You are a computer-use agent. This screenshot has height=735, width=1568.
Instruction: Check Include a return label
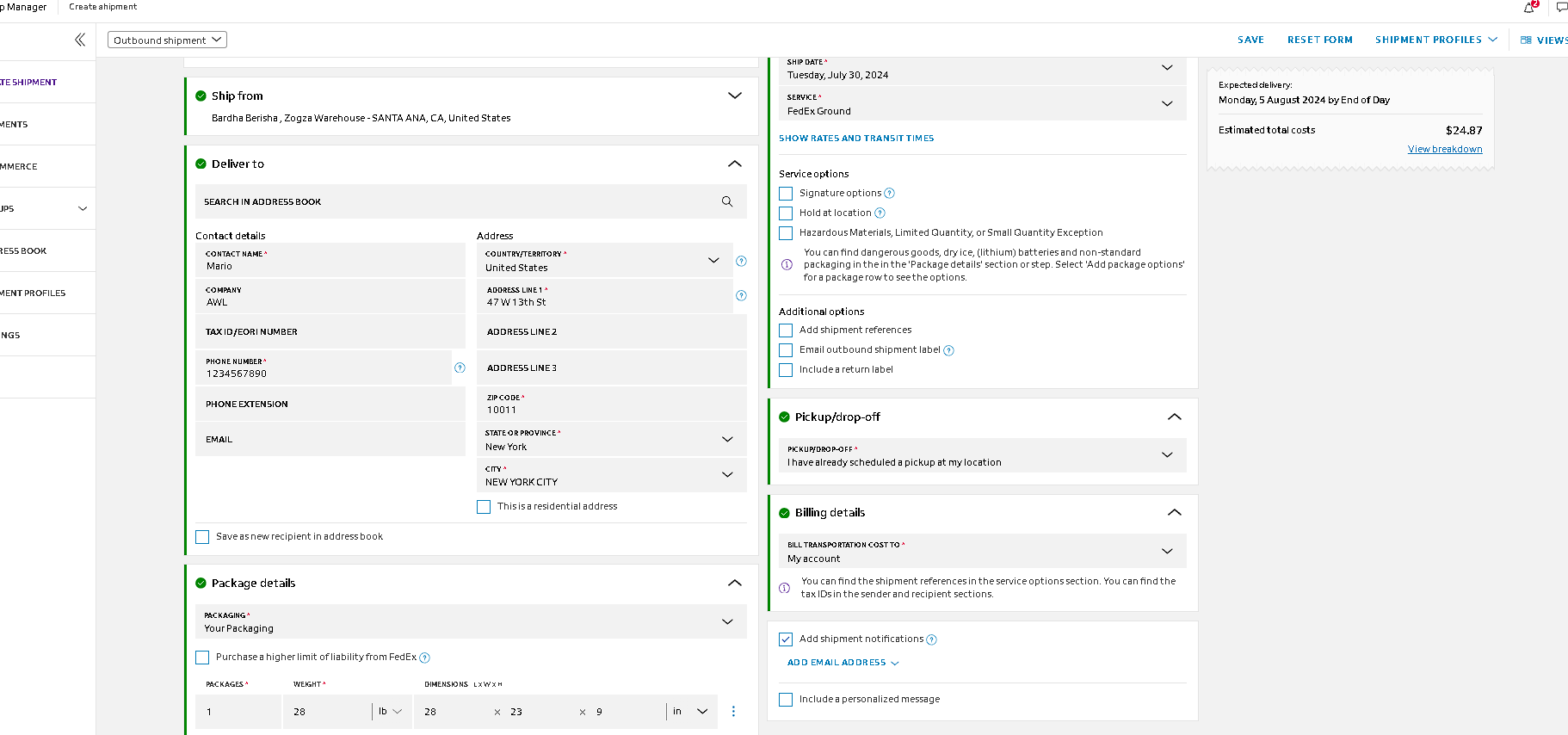pyautogui.click(x=786, y=370)
